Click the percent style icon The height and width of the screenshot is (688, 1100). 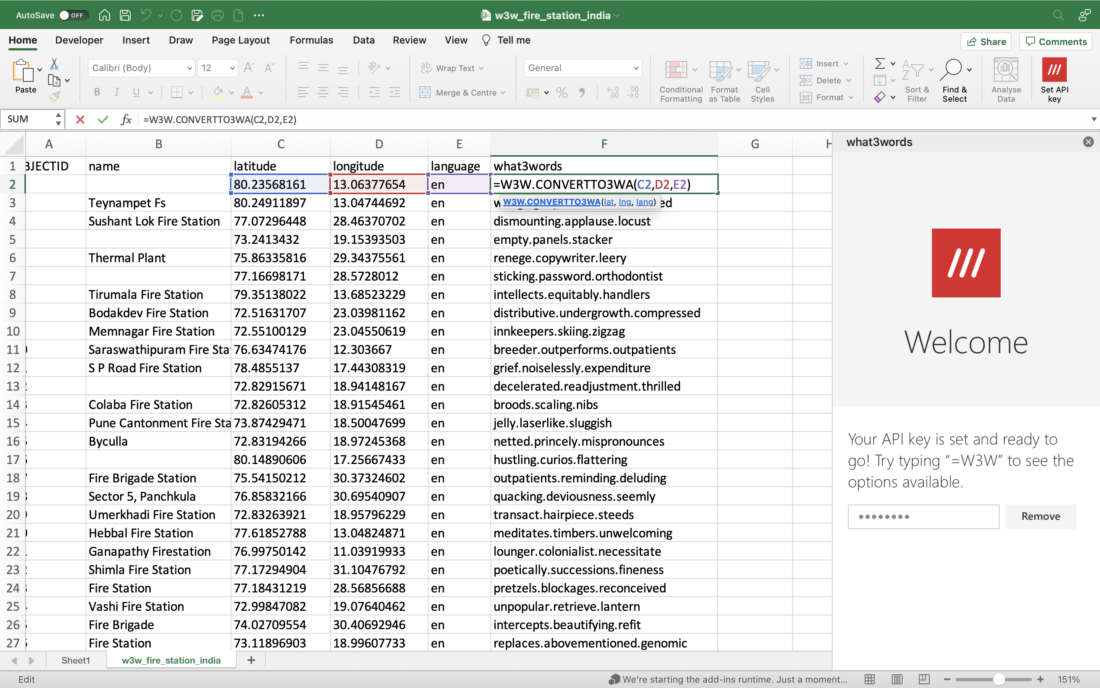561,93
